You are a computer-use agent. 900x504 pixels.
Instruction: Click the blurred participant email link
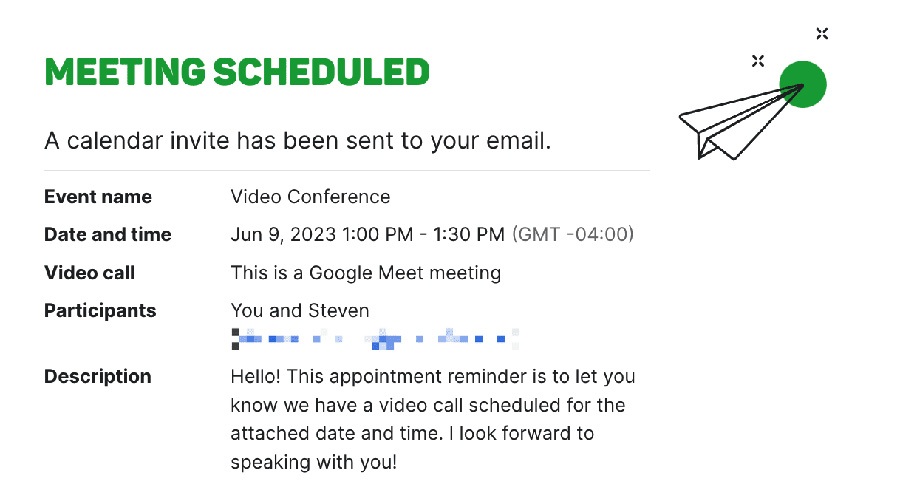[x=375, y=339]
